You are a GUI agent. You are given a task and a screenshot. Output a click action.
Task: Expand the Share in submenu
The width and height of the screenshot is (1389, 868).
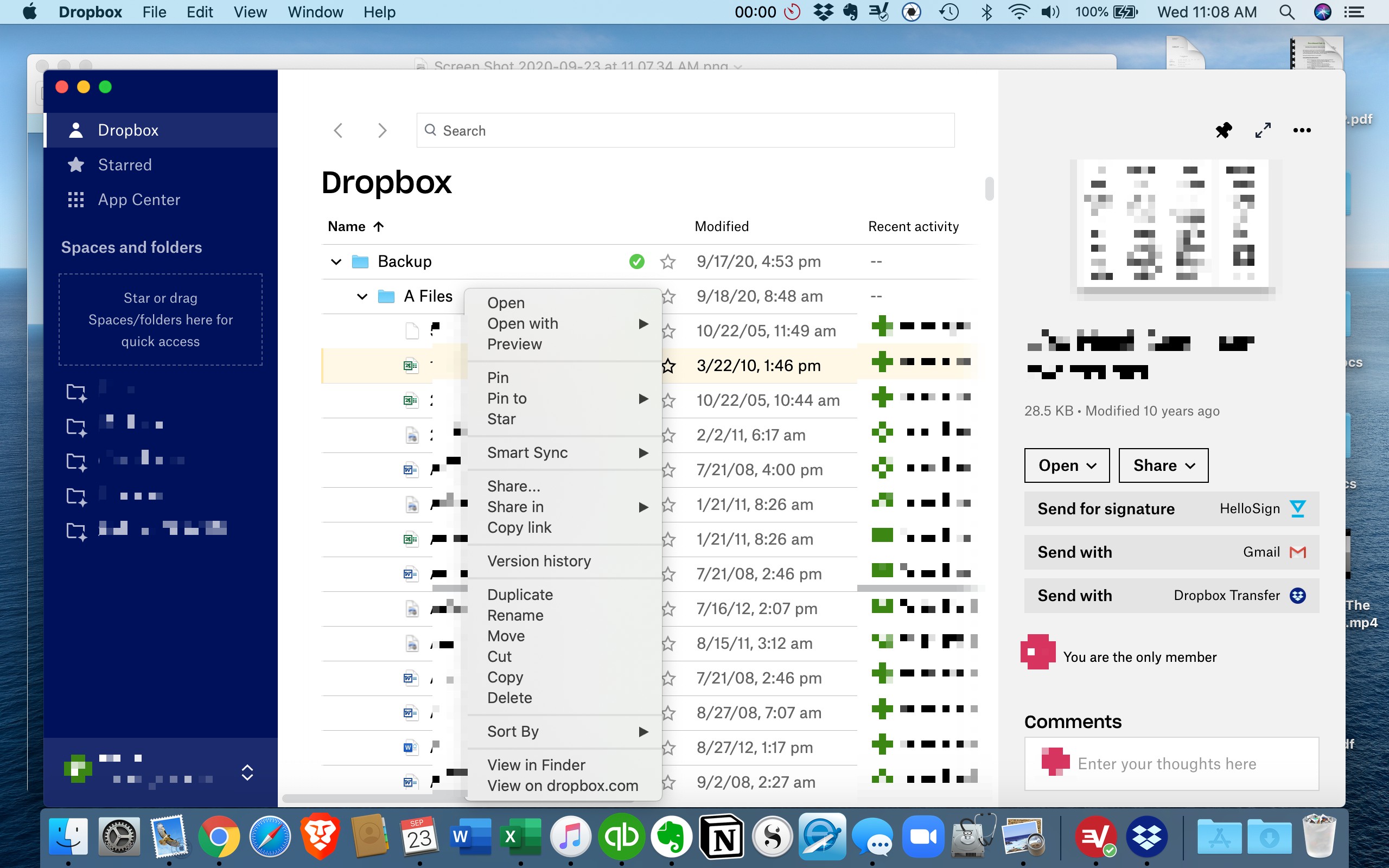(644, 506)
